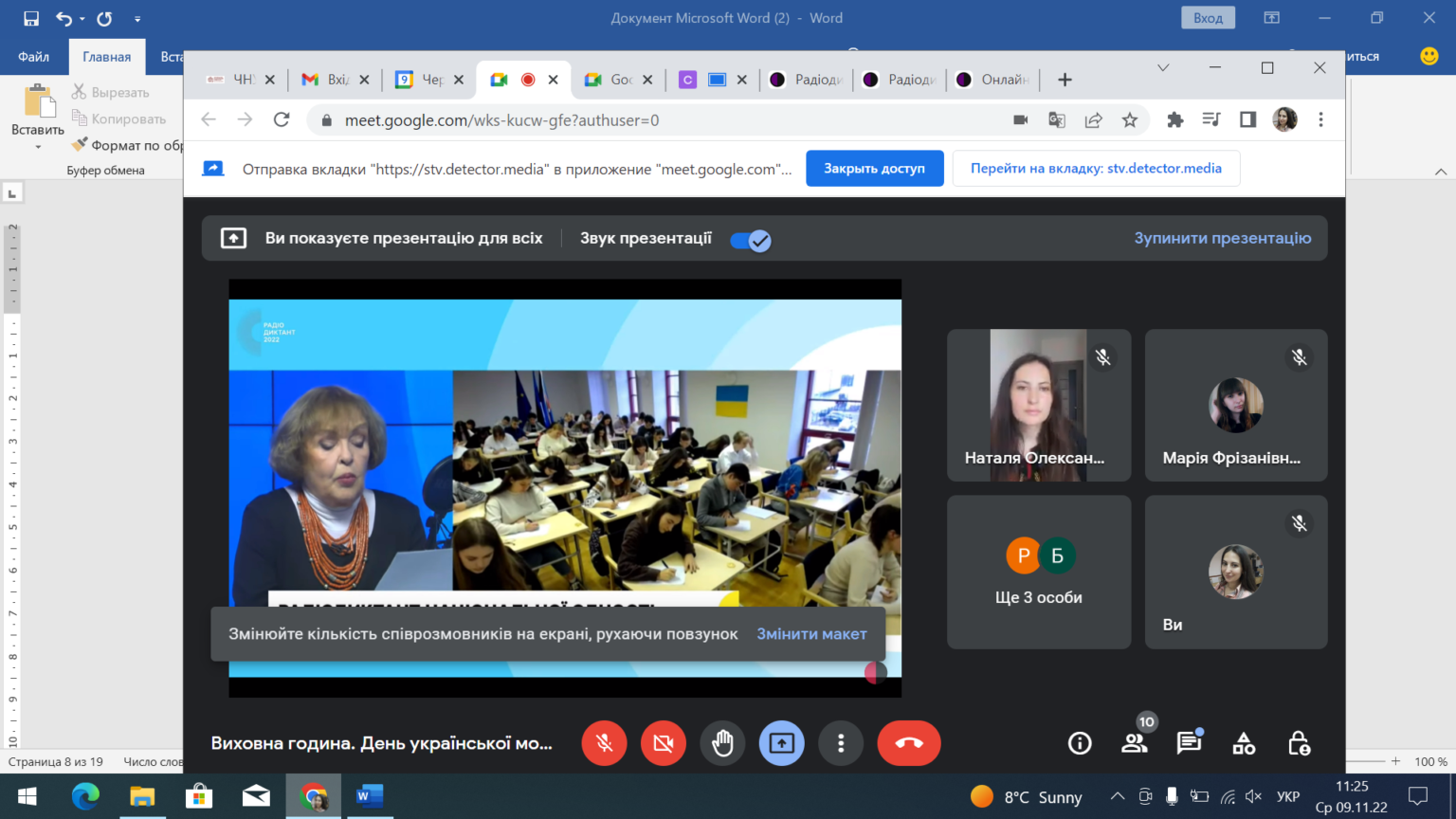The height and width of the screenshot is (819, 1456).
Task: Switch to the Главная ribbon tab
Action: click(x=106, y=57)
